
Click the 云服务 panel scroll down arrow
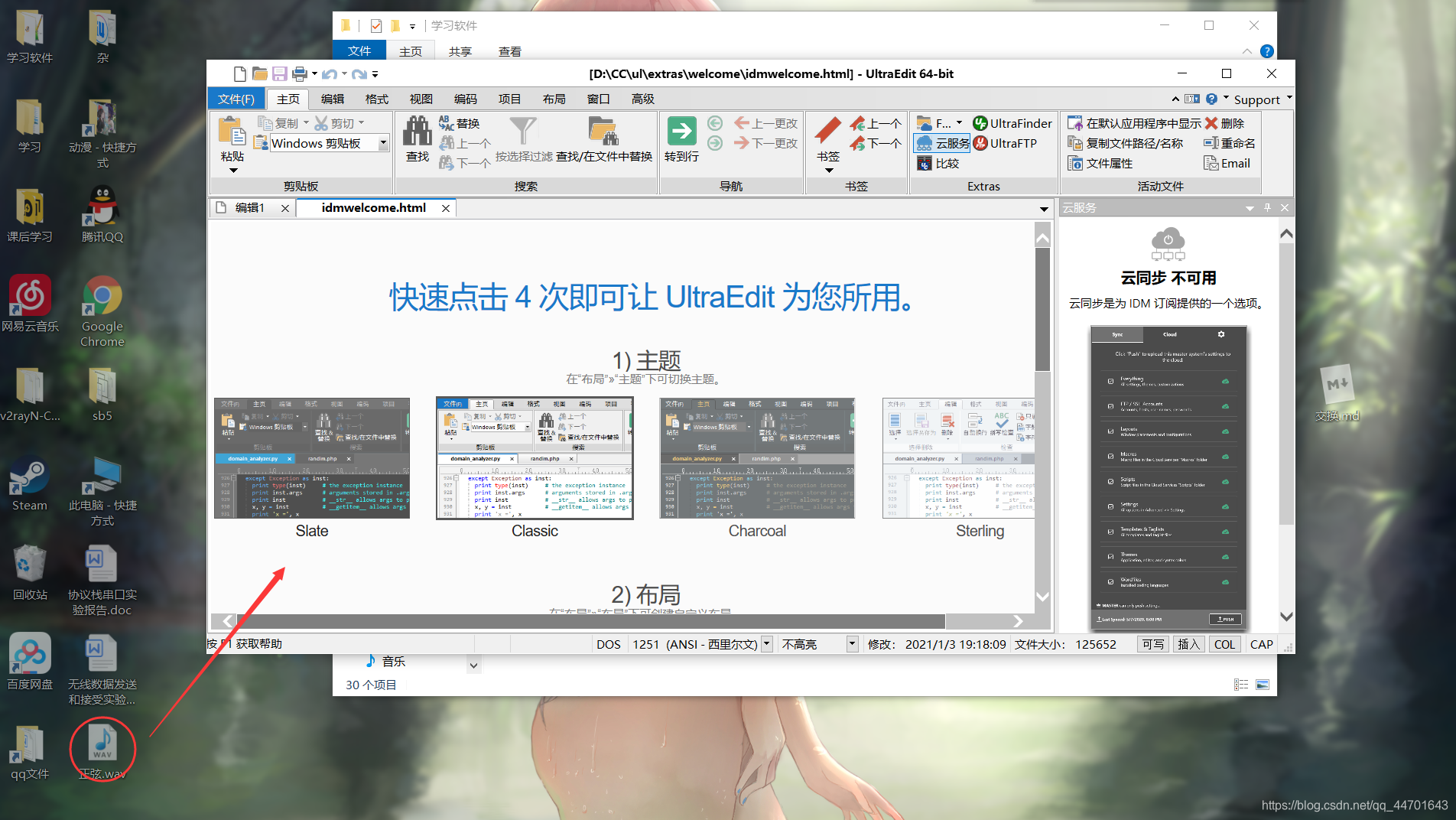coord(1286,617)
